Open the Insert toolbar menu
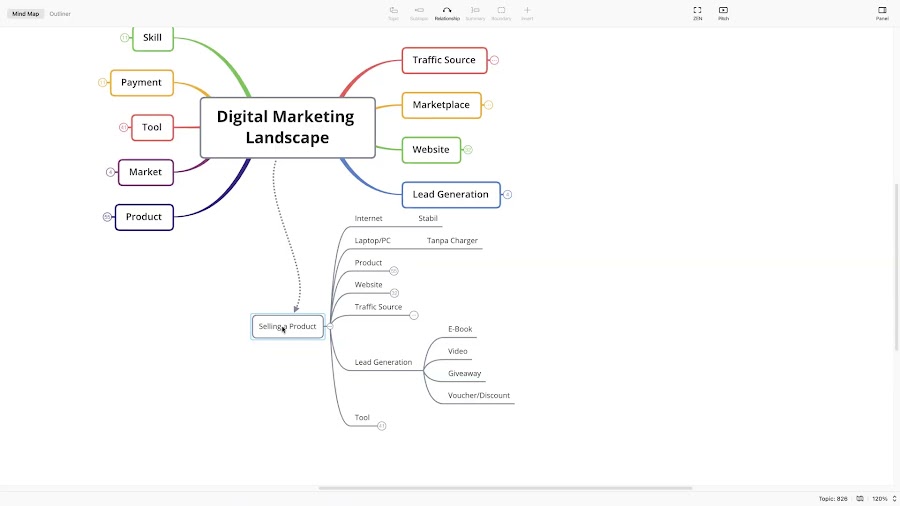The width and height of the screenshot is (900, 506). 527,13
